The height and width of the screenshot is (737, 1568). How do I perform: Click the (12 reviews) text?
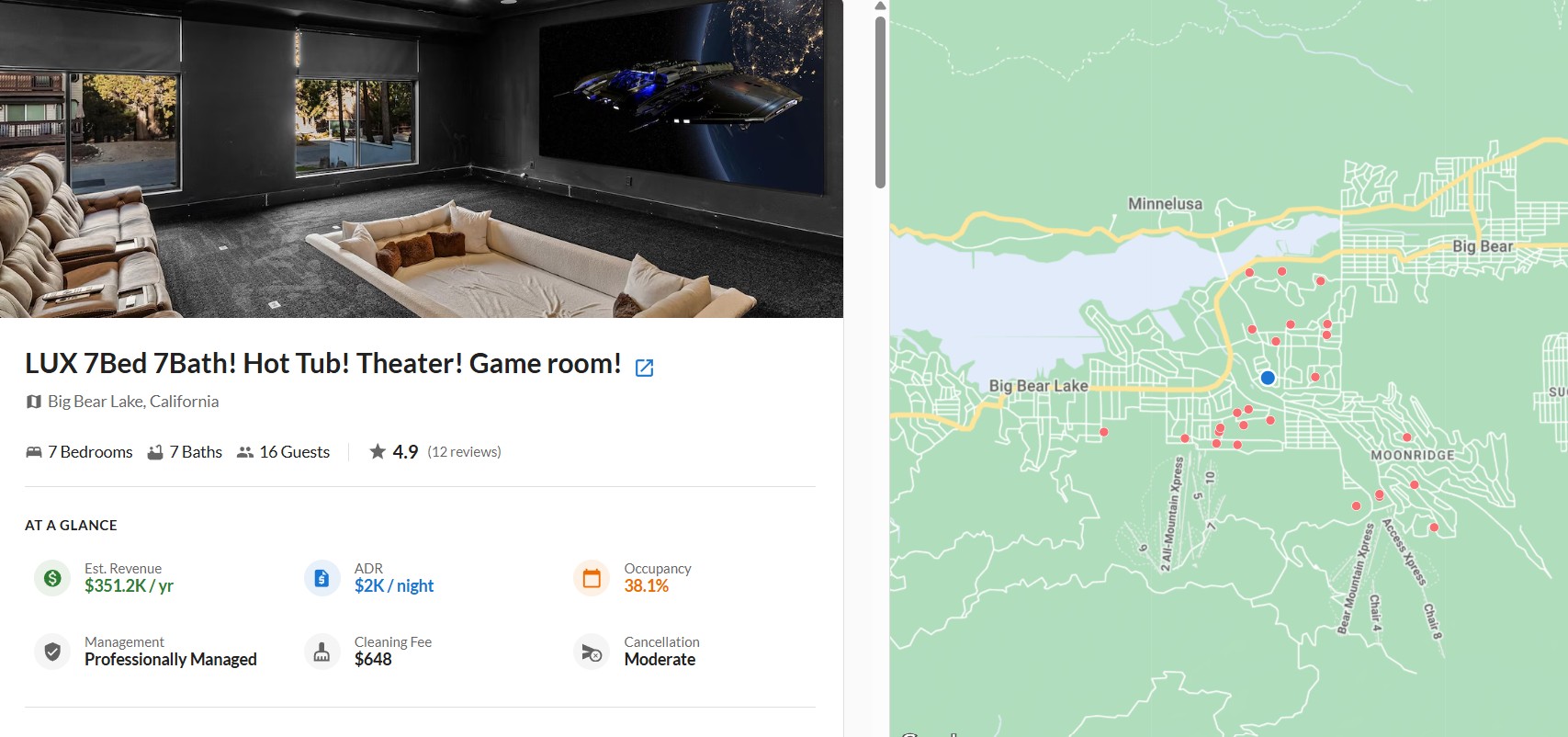point(464,452)
